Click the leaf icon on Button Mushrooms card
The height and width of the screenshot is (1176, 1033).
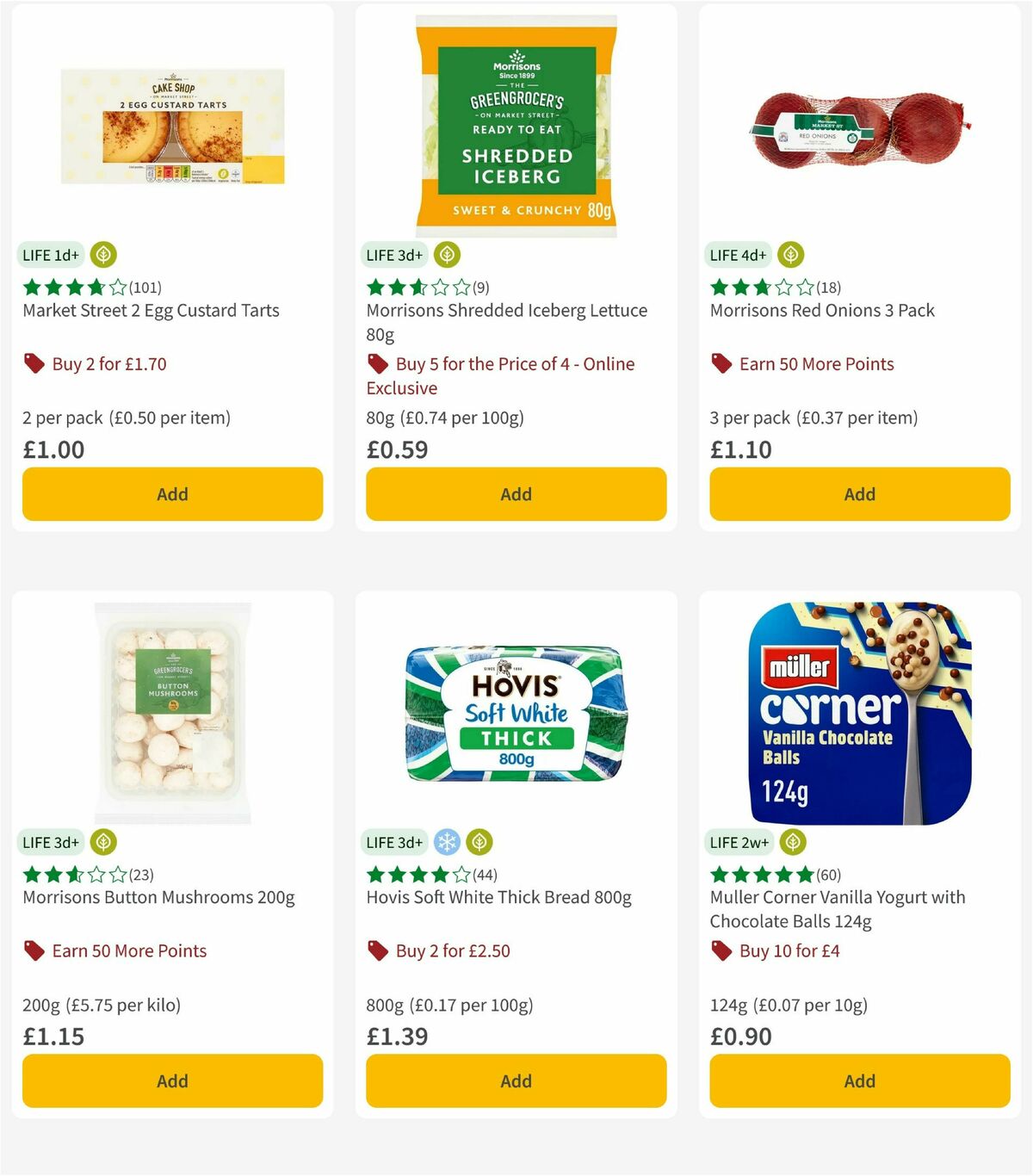coord(103,842)
